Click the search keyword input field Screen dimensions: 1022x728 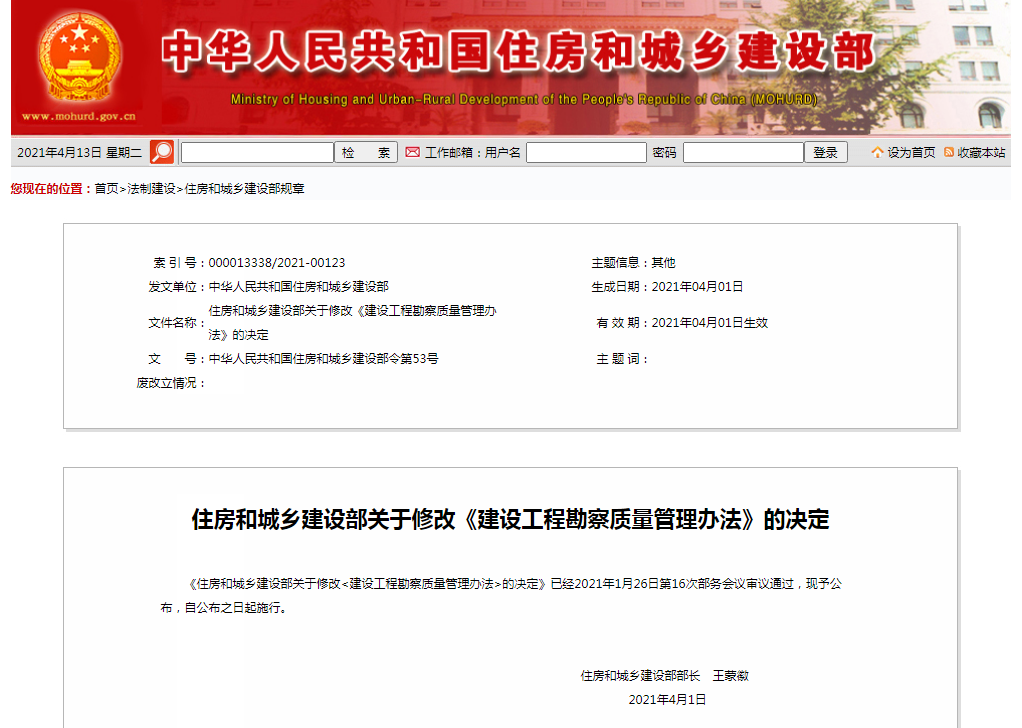[x=257, y=153]
